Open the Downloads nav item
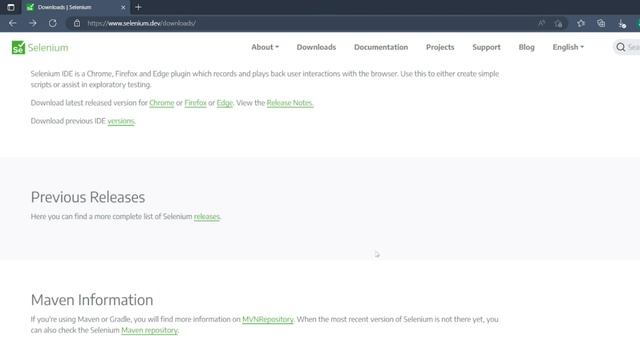The width and height of the screenshot is (640, 360). point(316,47)
